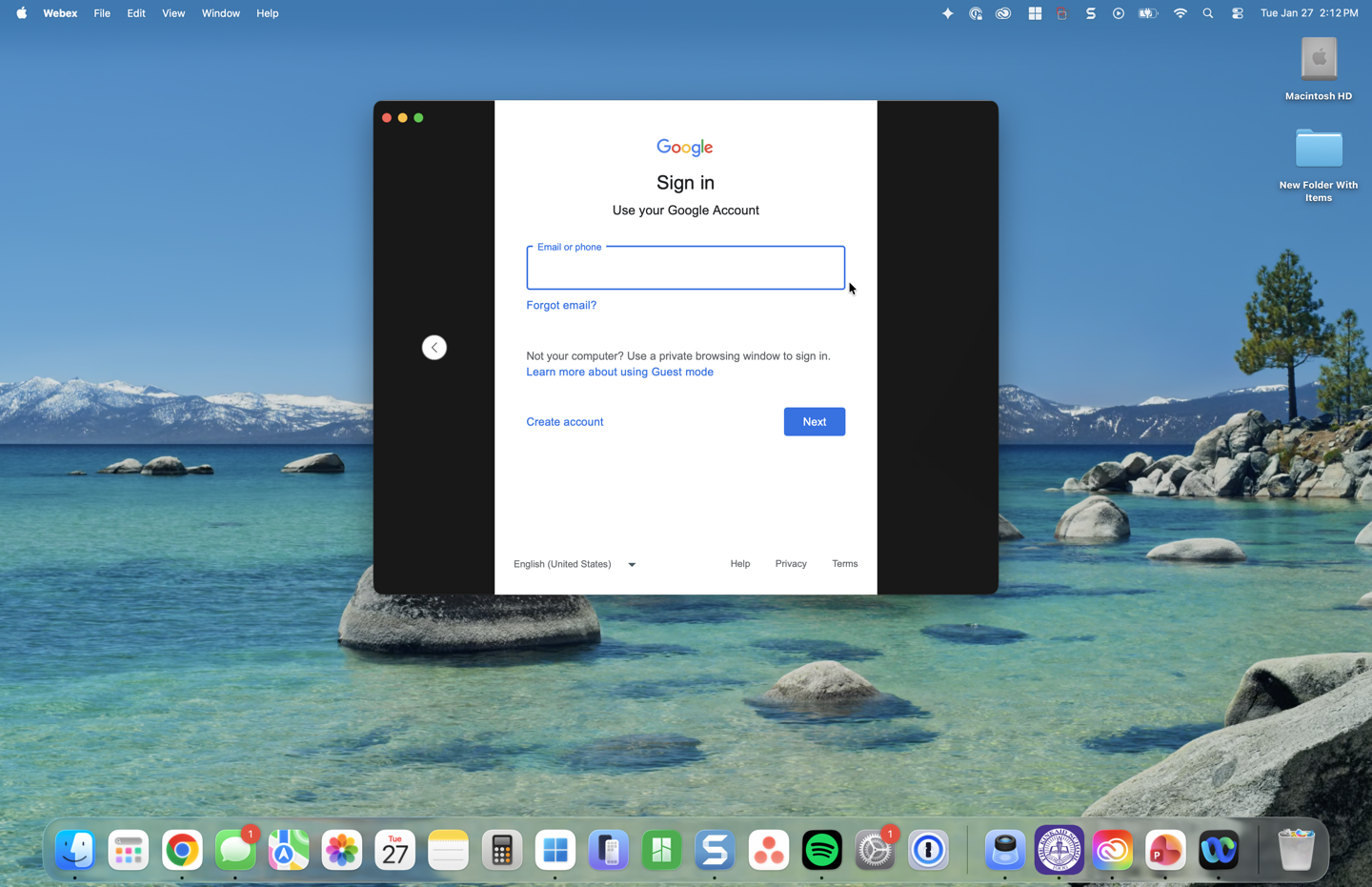Open the Webex application menu
Viewport: 1372px width, 887px height.
coord(60,13)
